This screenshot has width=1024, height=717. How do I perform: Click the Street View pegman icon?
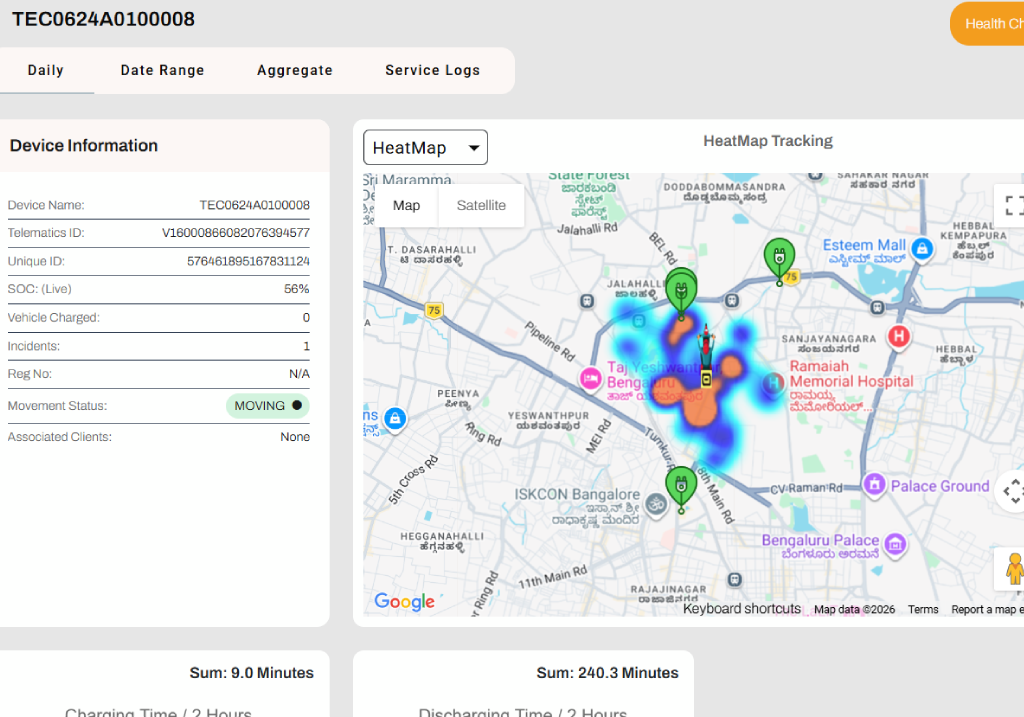[1012, 568]
